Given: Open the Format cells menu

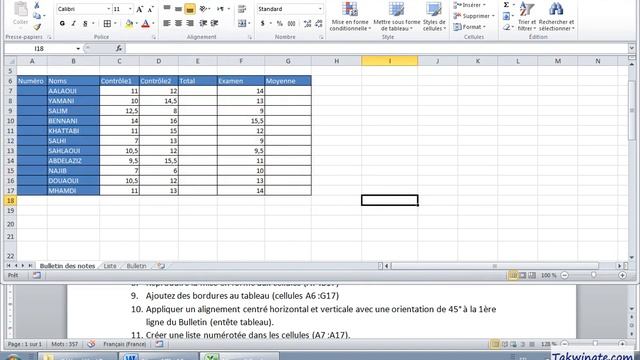Looking at the screenshot, I should pos(469,27).
